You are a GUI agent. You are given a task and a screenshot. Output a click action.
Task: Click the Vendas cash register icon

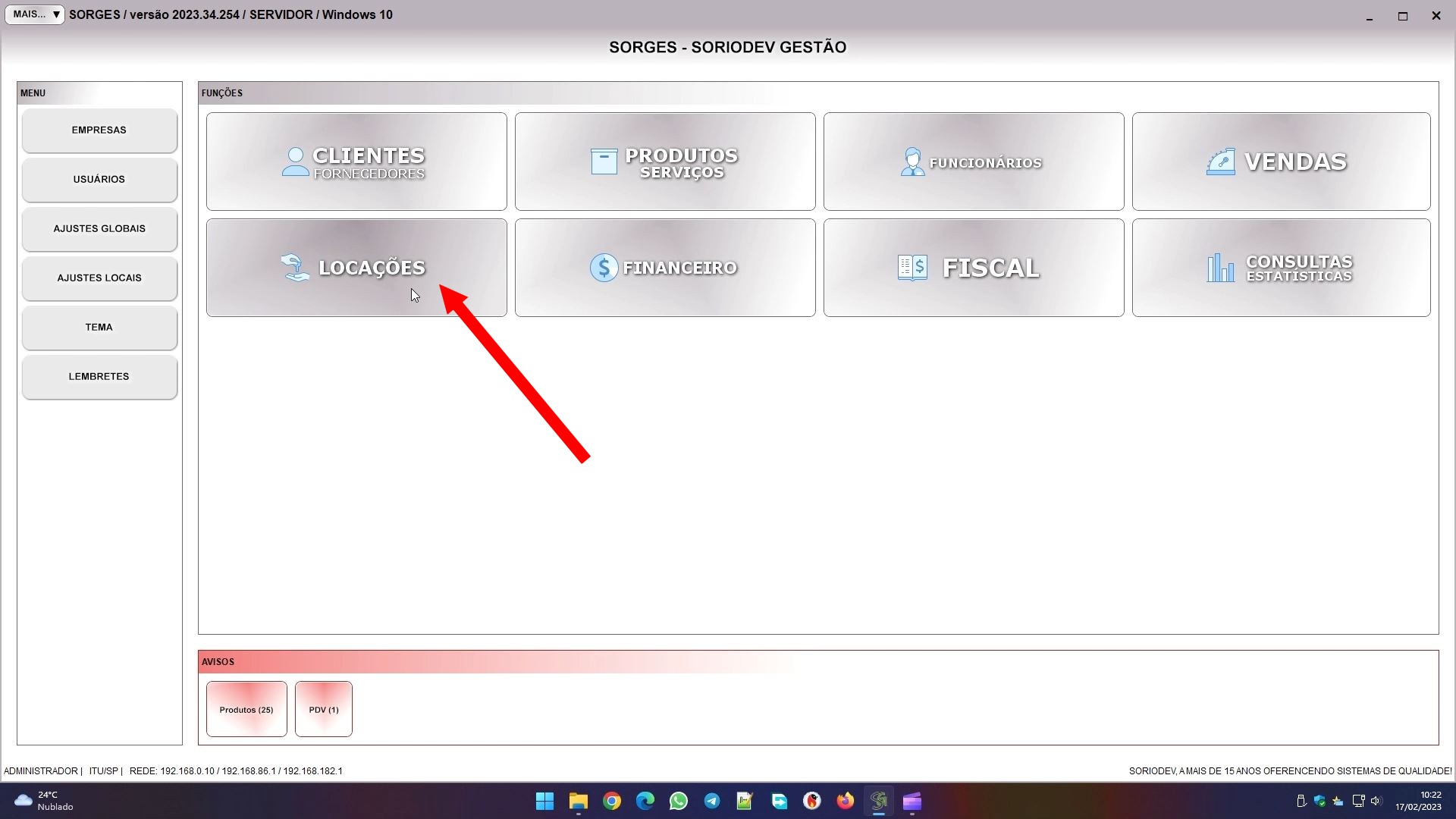click(1220, 162)
